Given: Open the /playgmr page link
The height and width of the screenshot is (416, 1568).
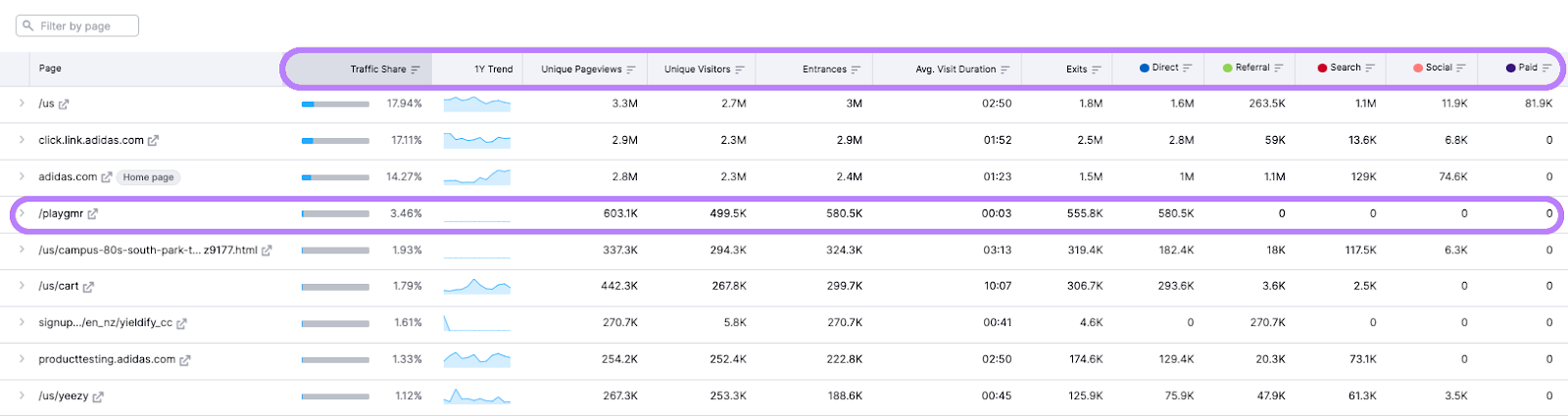Looking at the screenshot, I should pos(61,213).
